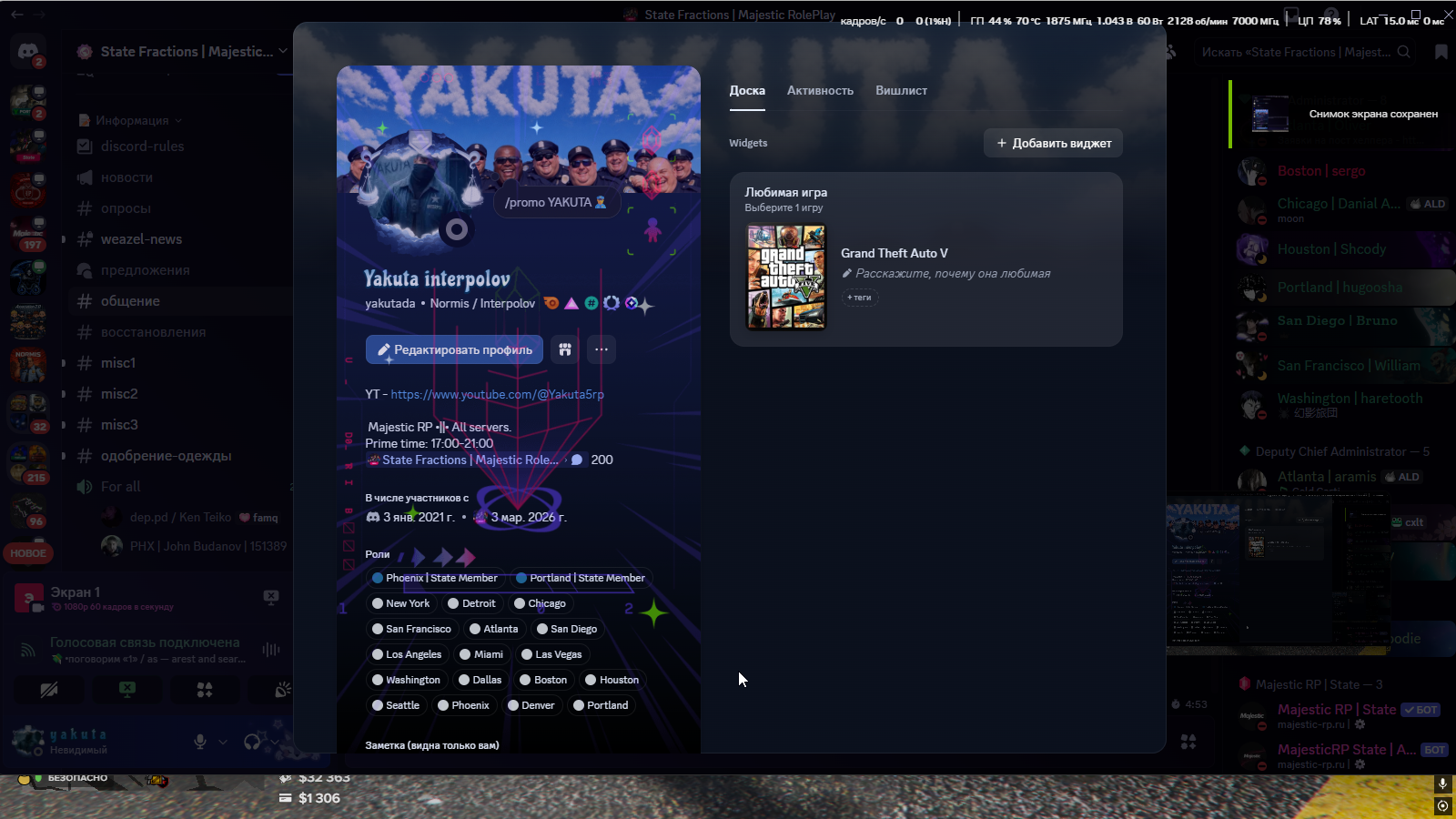Click the Las Vegas role chip
Screen dimensions: 1456x819
(551, 654)
